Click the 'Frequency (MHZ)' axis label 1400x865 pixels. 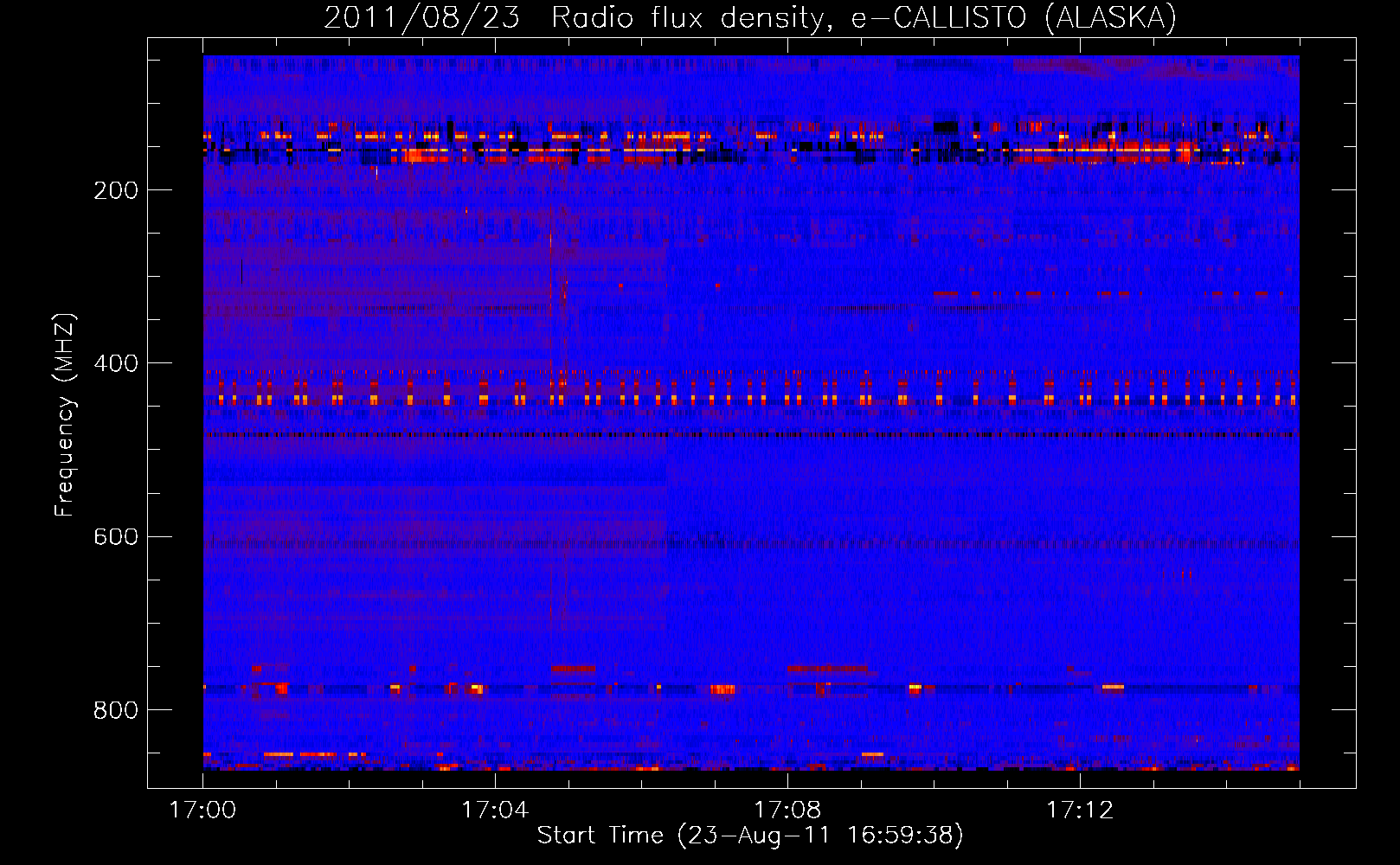65,414
